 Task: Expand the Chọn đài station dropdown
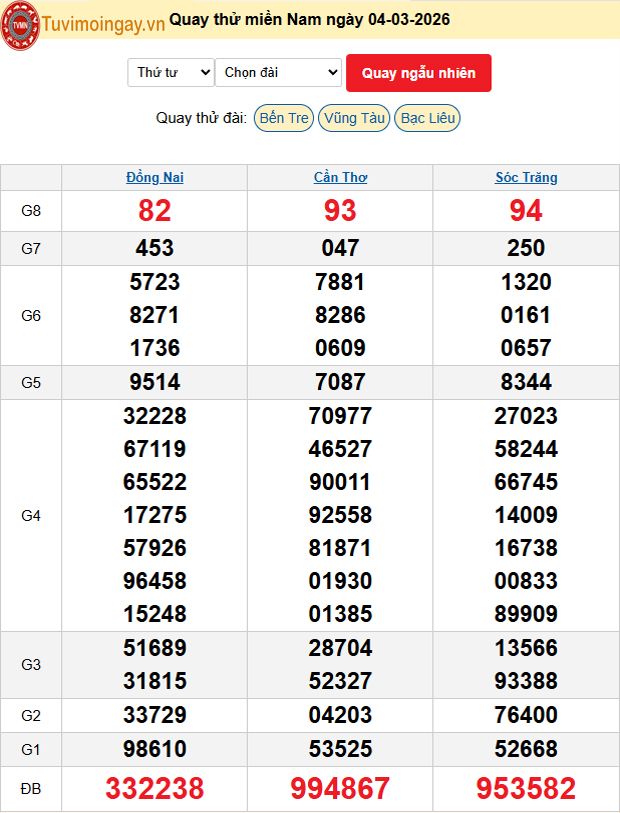(279, 73)
